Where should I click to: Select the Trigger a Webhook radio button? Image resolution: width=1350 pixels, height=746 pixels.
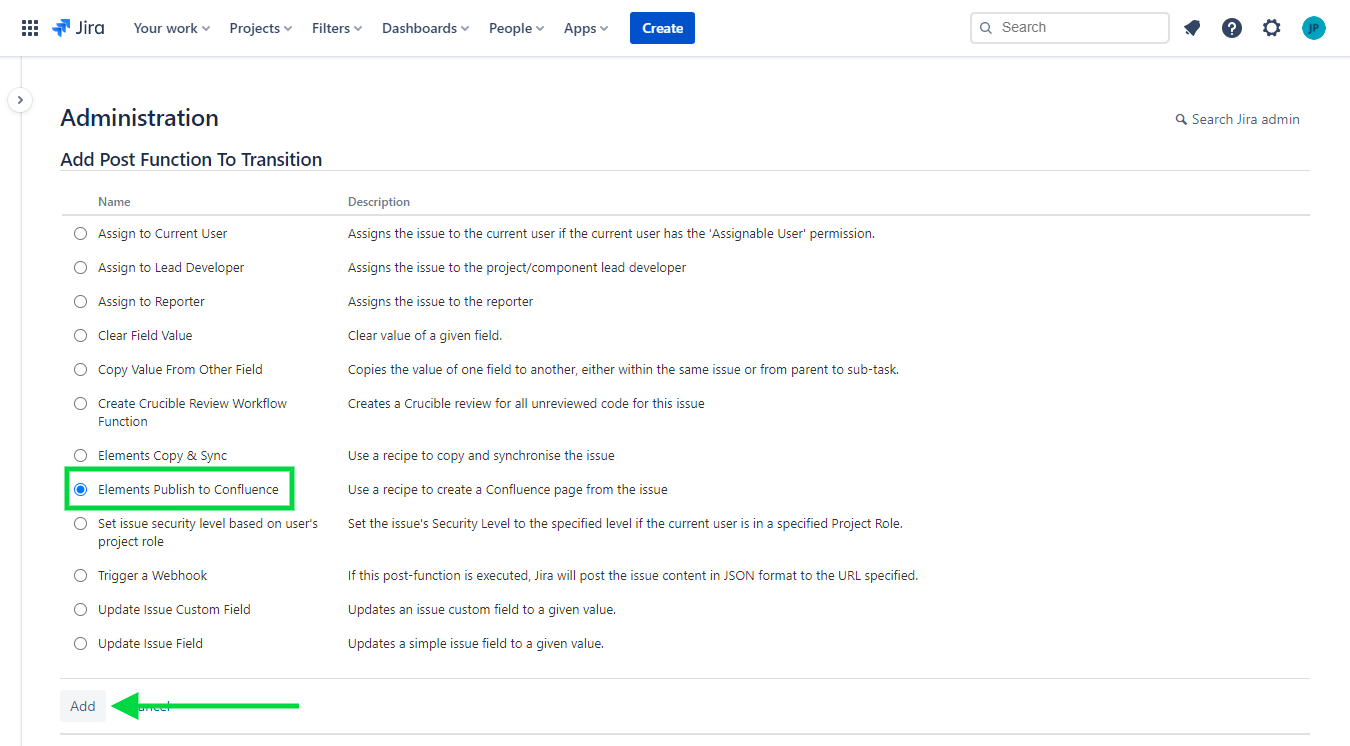tap(81, 576)
